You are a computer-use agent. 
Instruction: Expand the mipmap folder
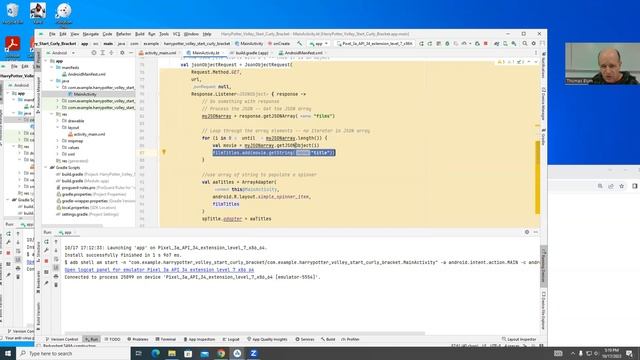point(58,141)
